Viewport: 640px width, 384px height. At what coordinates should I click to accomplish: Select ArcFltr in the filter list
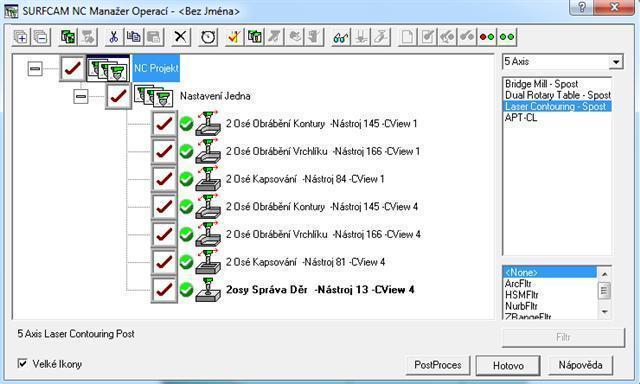coord(518,283)
